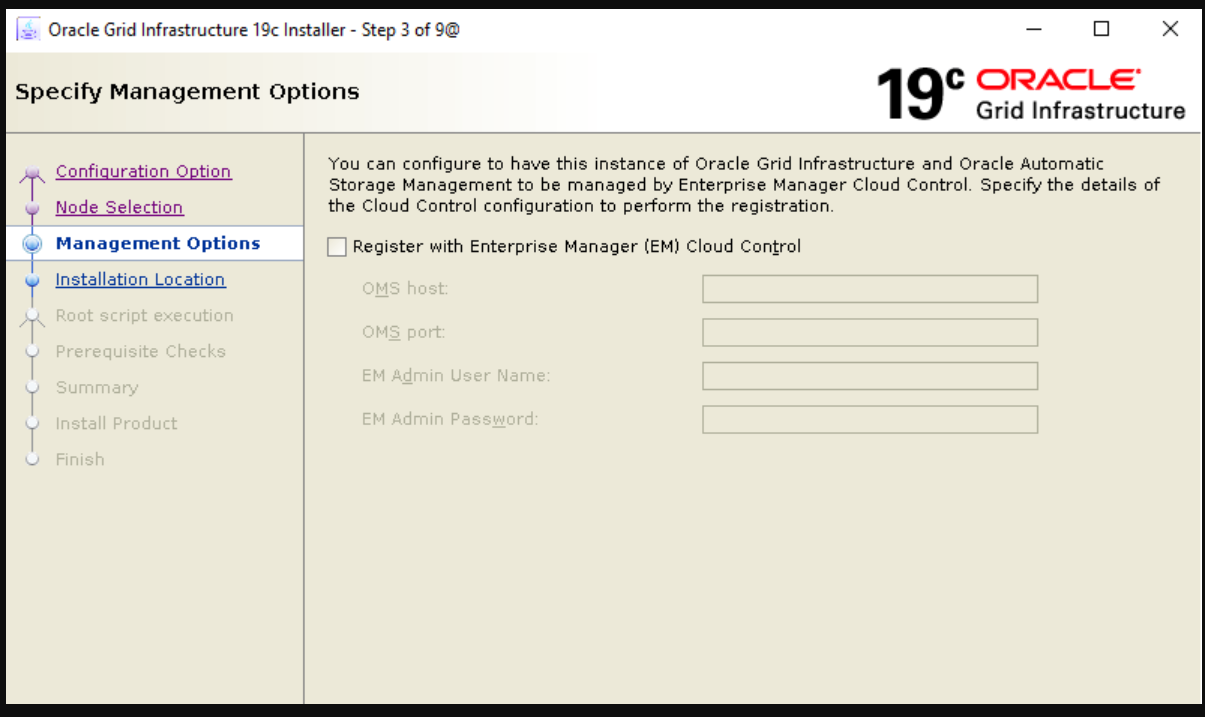
Task: Click the Node Selection step marker icon
Action: click(x=32, y=208)
